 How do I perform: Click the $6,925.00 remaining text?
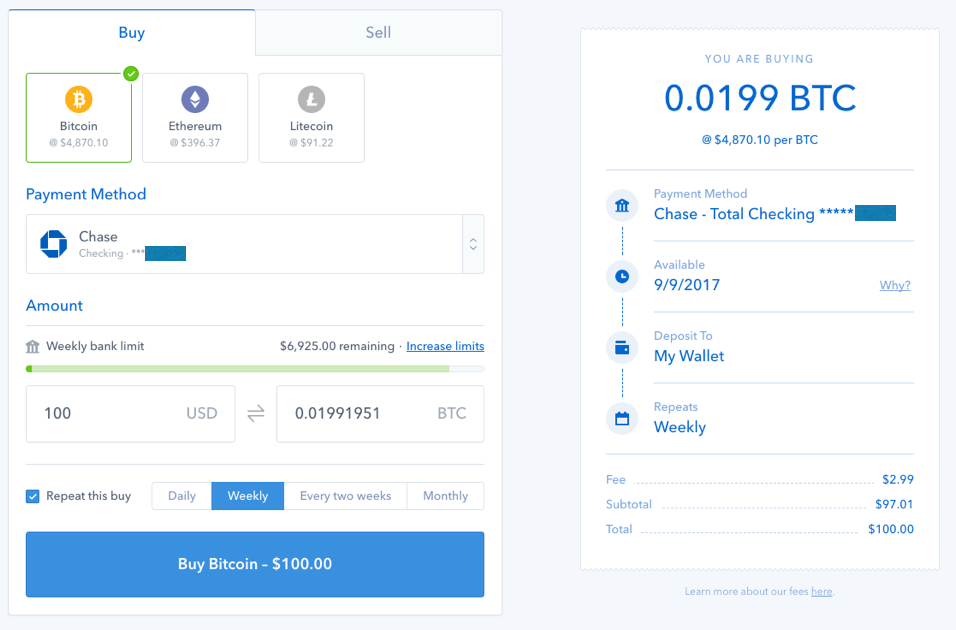337,346
